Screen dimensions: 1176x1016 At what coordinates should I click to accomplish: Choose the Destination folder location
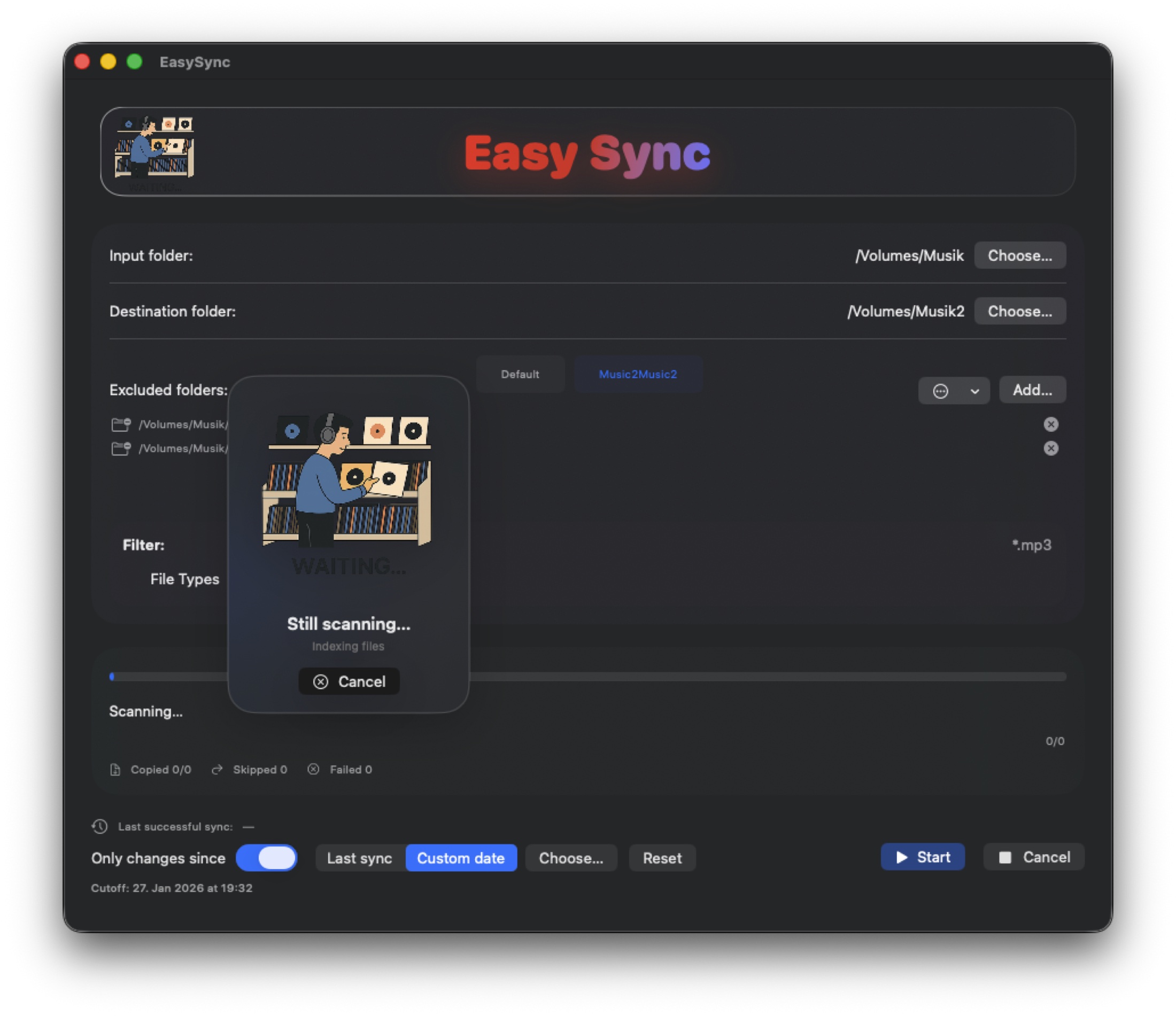click(x=1019, y=311)
